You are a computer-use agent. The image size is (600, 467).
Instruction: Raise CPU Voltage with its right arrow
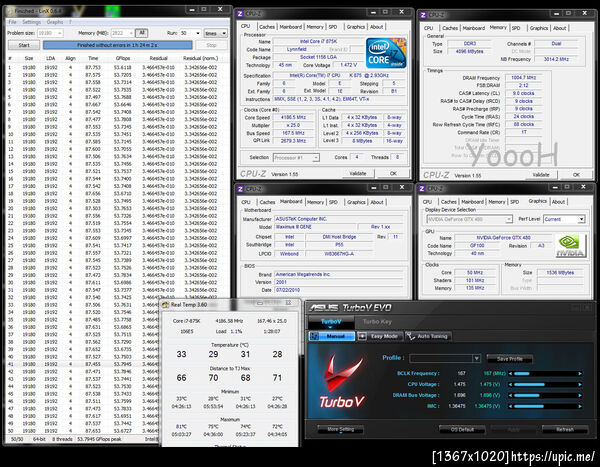pos(580,384)
